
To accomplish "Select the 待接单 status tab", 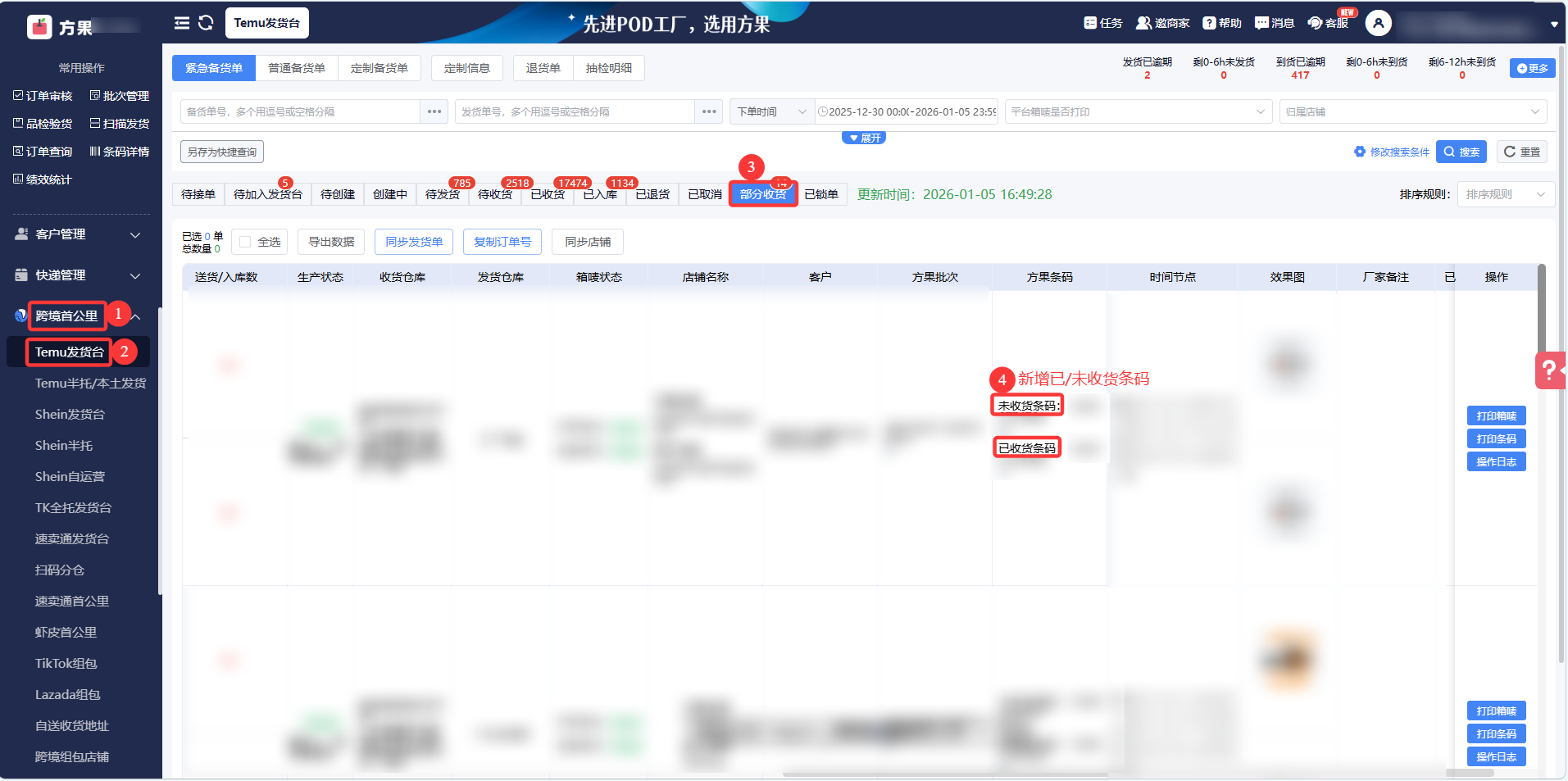I will coord(198,194).
